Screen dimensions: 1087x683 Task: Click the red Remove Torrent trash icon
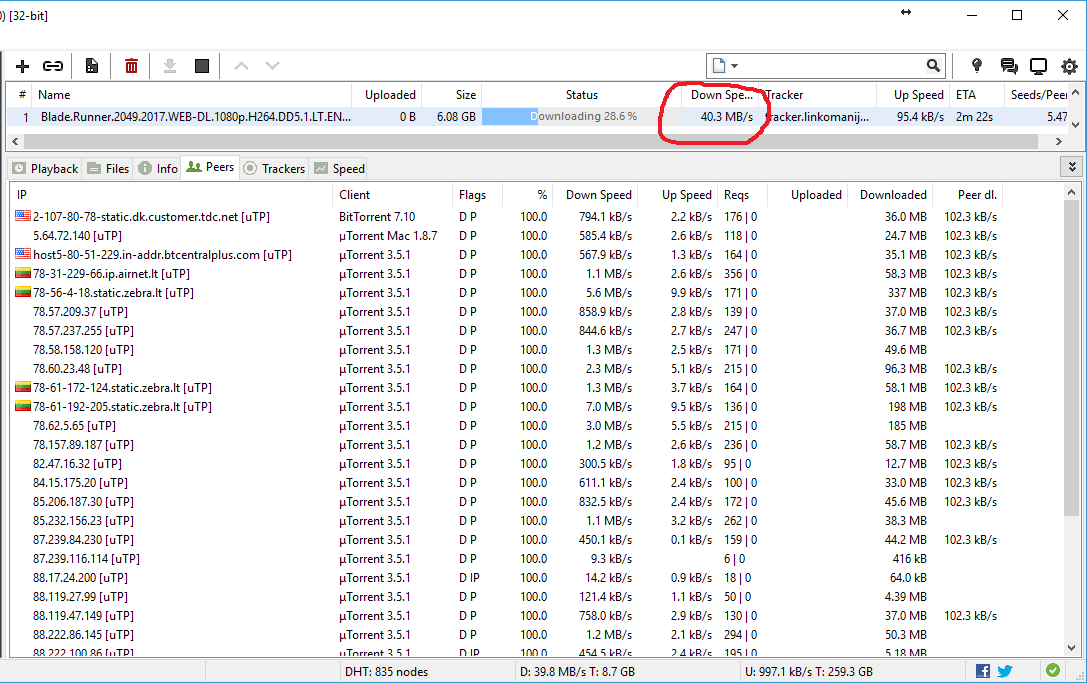pos(131,66)
